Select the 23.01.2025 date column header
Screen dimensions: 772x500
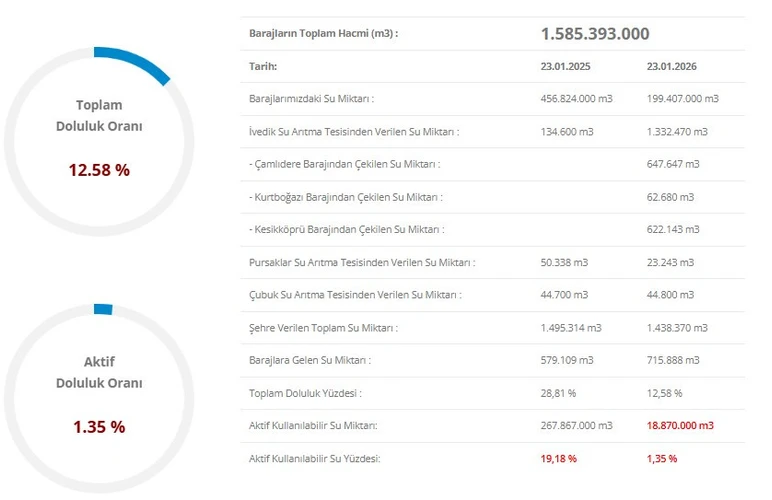566,66
